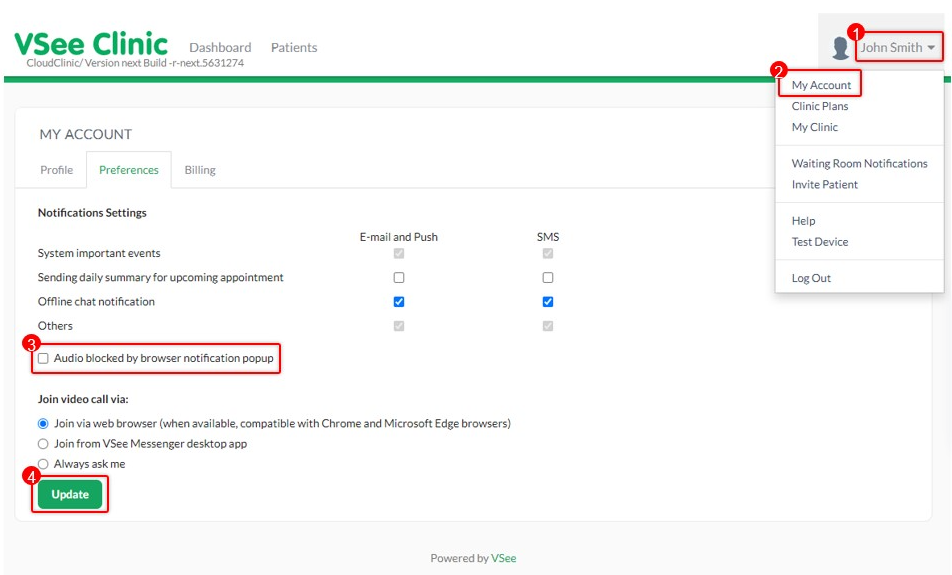Check Audio blocked by browser notification popup

43,358
